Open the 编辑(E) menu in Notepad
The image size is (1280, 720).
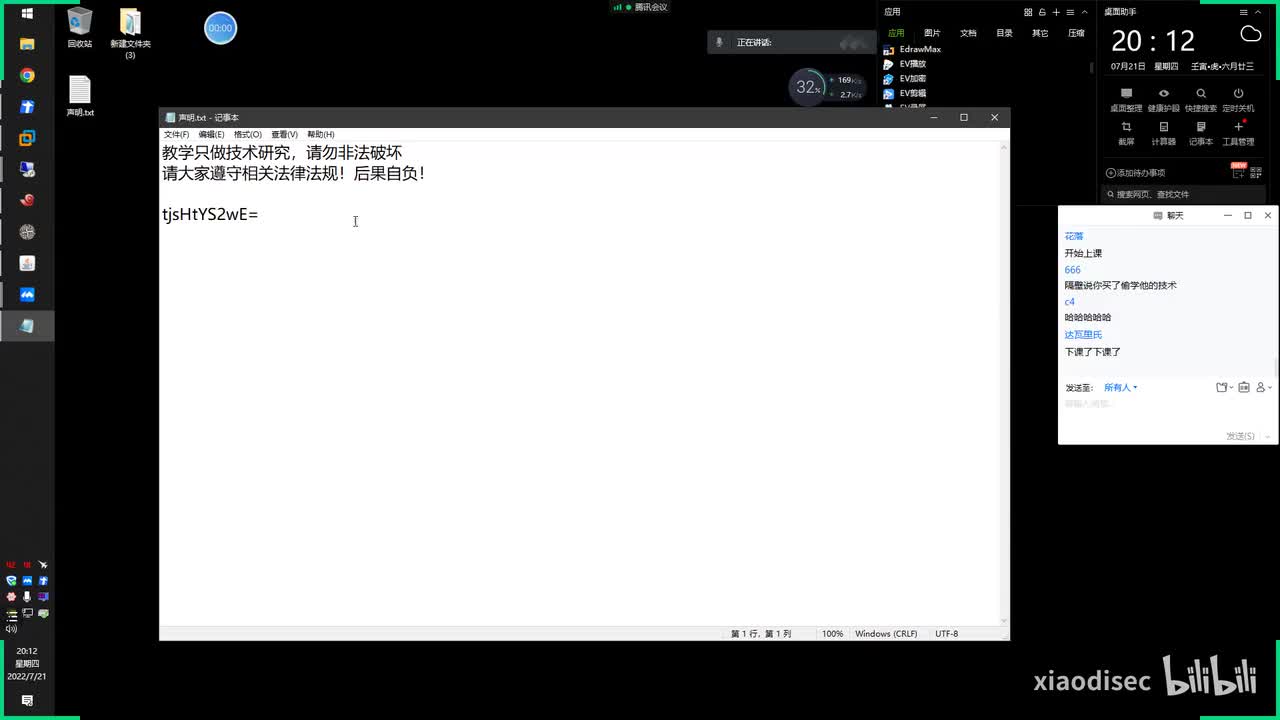[211, 134]
